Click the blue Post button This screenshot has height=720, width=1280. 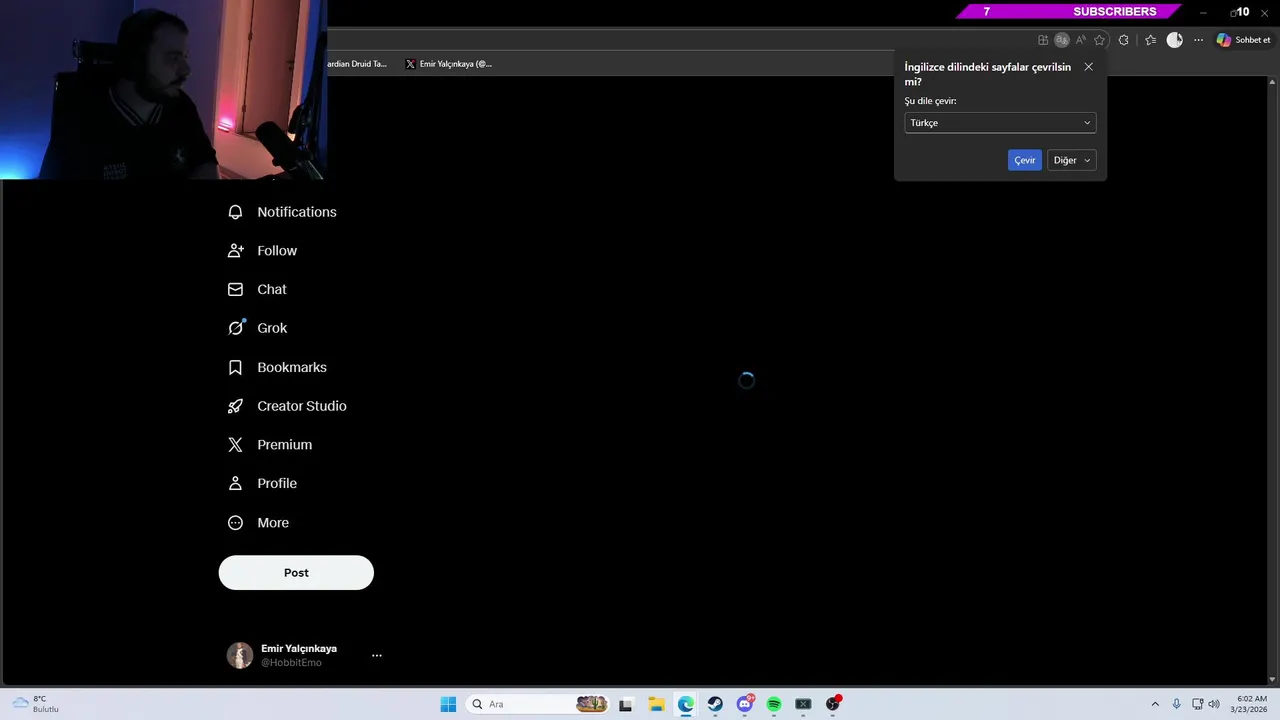296,573
